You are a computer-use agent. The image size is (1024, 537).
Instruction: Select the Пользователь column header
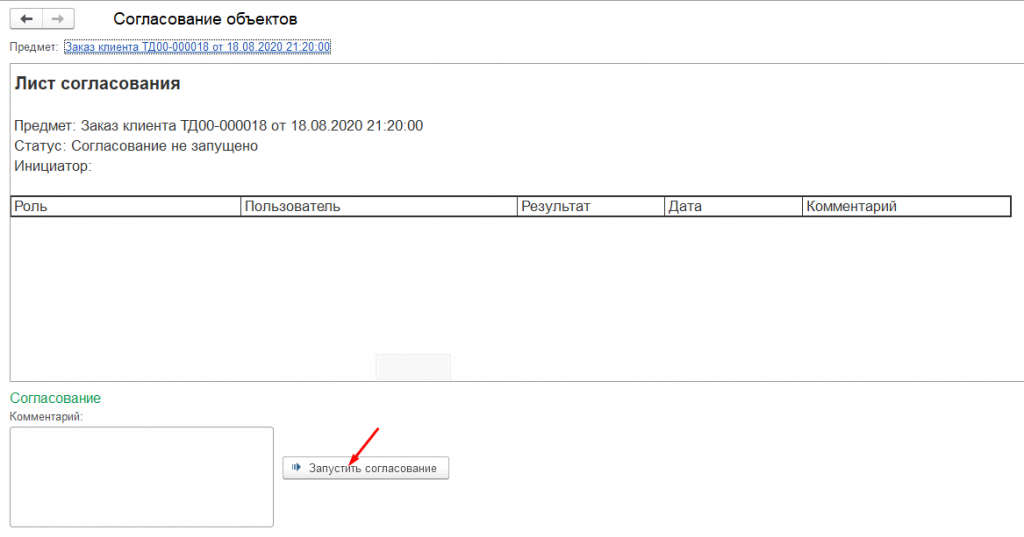[x=379, y=206]
